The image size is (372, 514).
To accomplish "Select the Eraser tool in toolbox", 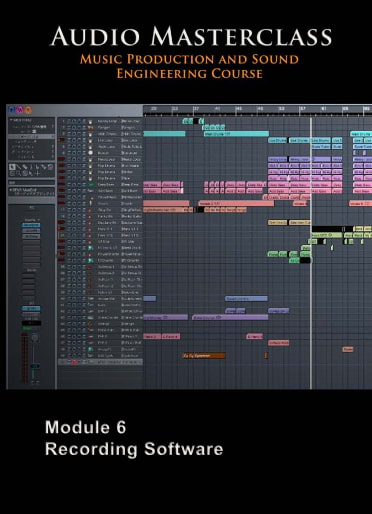I will click(25, 167).
